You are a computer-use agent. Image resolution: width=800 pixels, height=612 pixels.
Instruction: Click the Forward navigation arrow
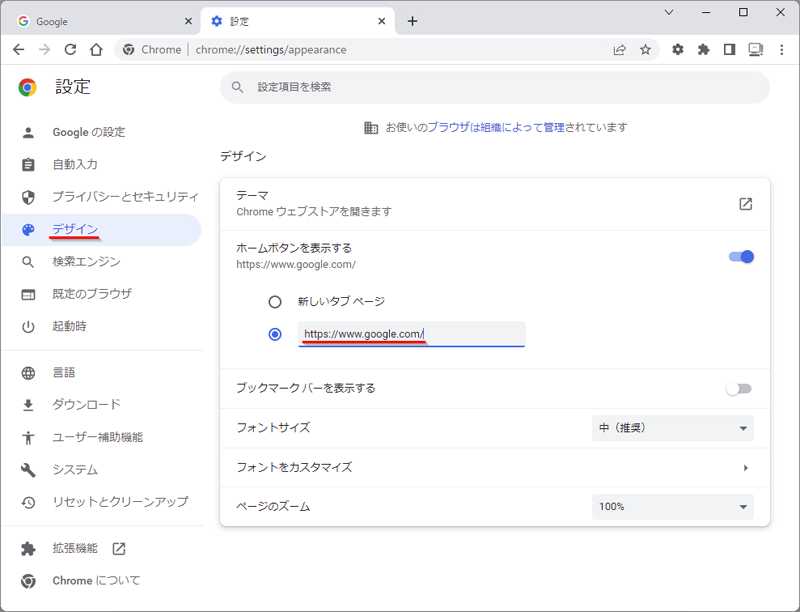pos(45,49)
